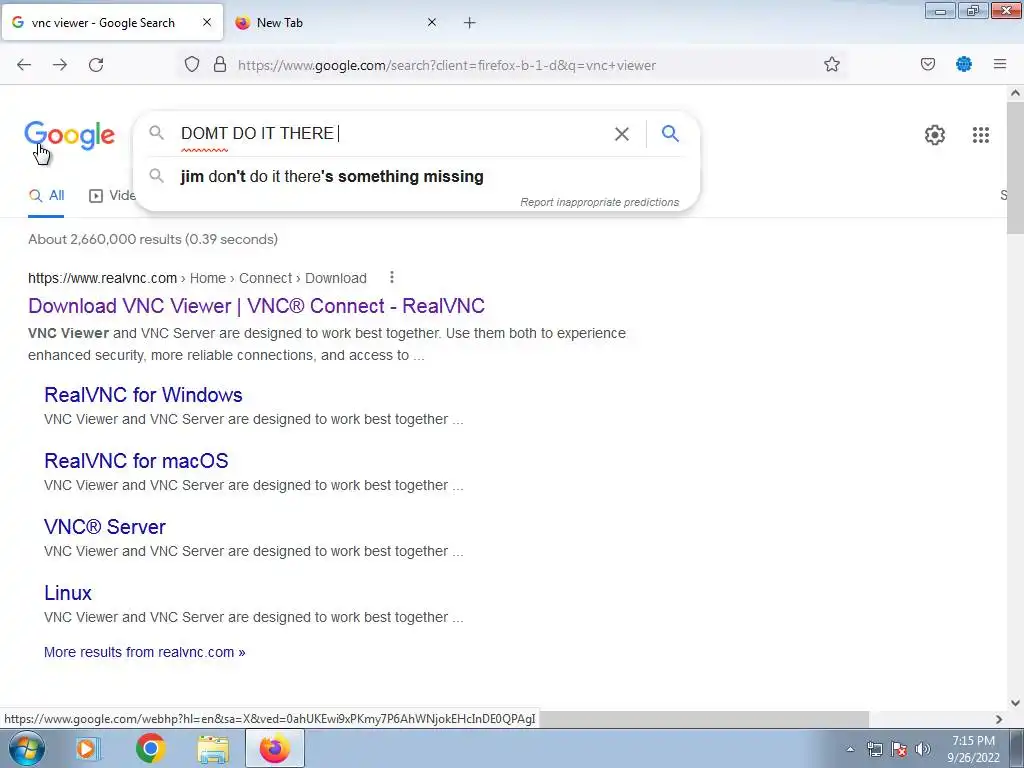Open the VNC® Server sitelink

click(x=104, y=526)
